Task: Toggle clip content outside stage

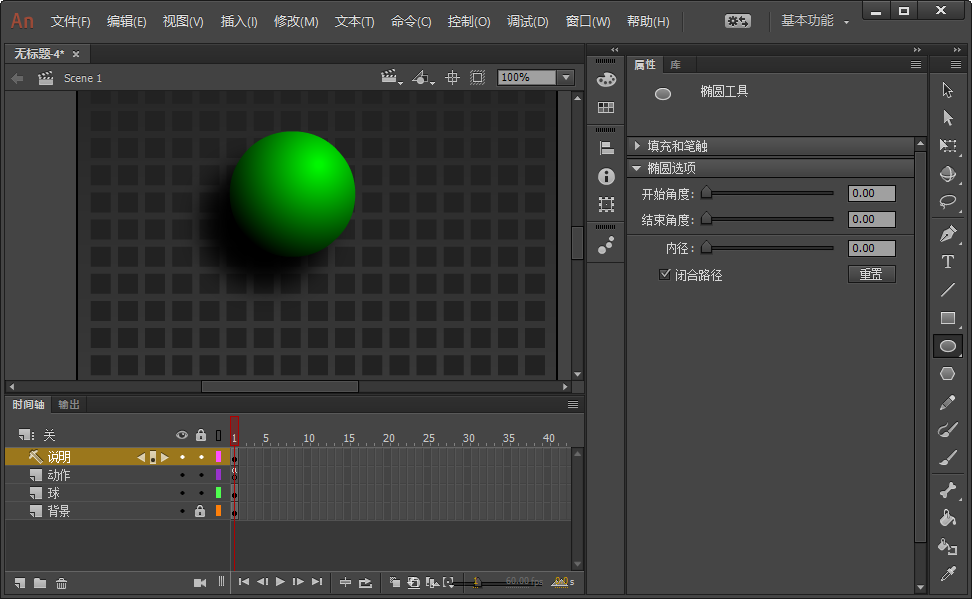Action: (x=477, y=78)
